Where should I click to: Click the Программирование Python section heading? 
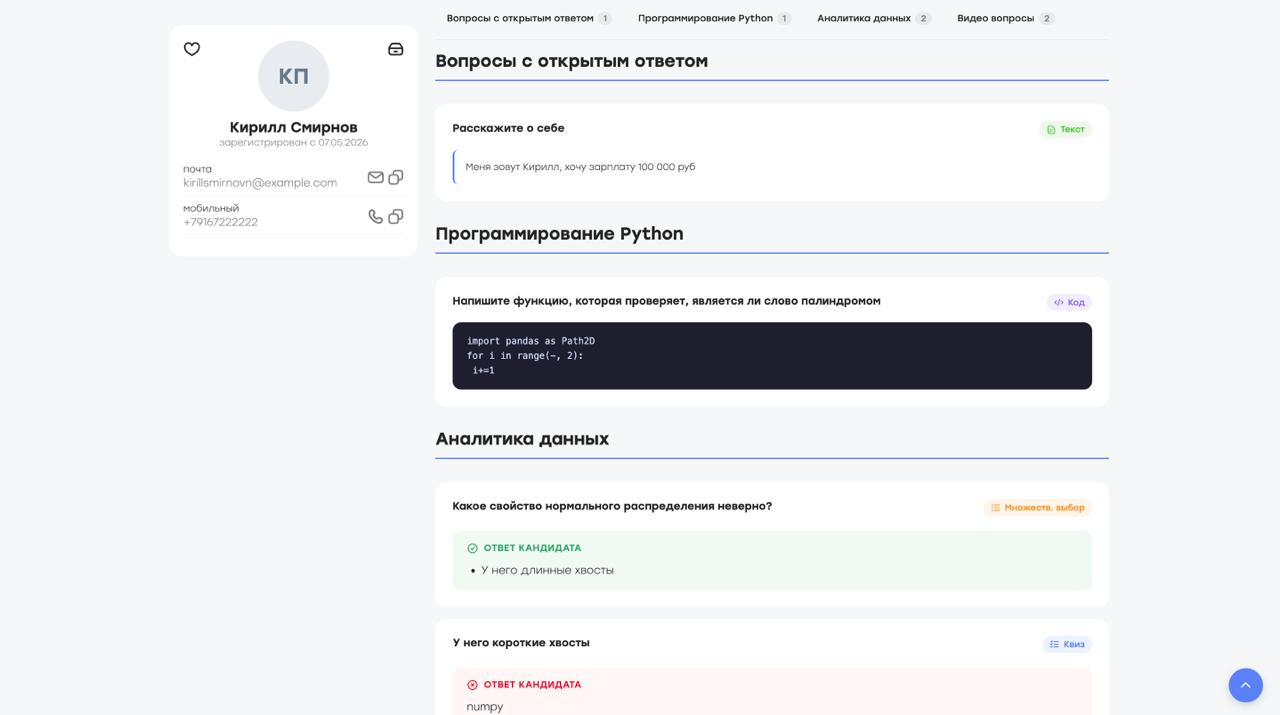(x=559, y=234)
